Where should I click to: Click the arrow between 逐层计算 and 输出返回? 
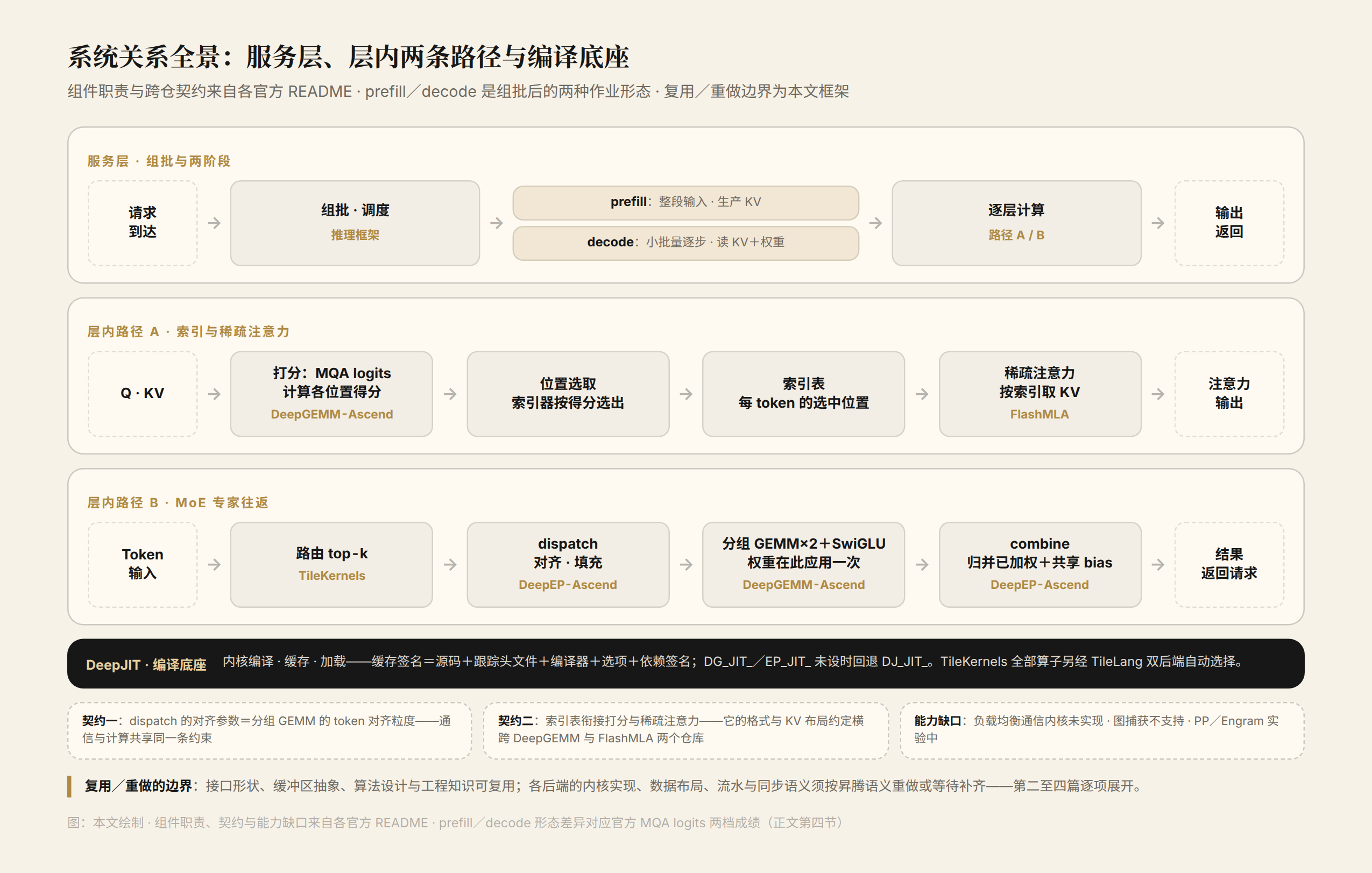(1158, 223)
